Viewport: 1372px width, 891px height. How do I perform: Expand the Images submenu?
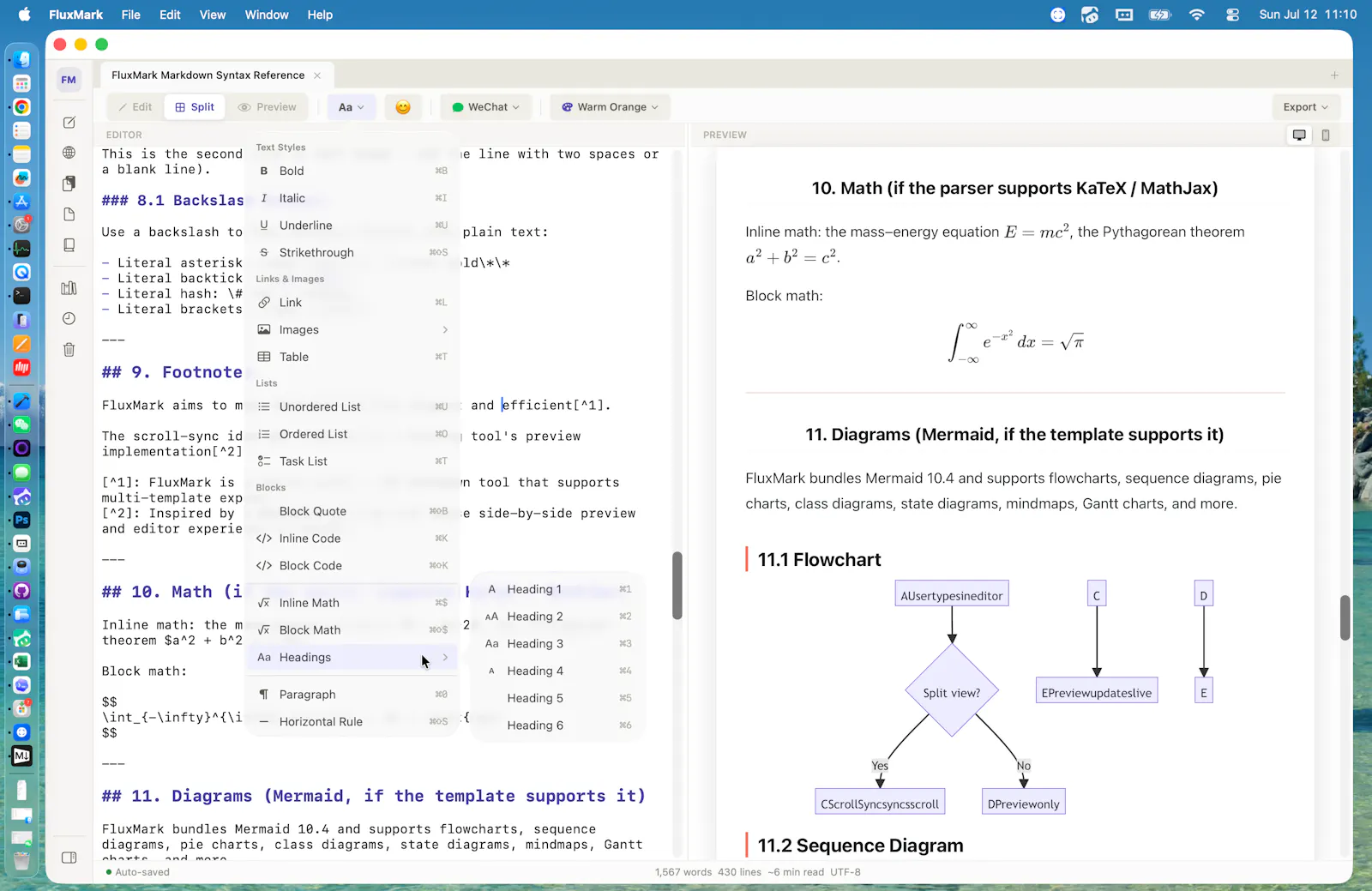[353, 330]
